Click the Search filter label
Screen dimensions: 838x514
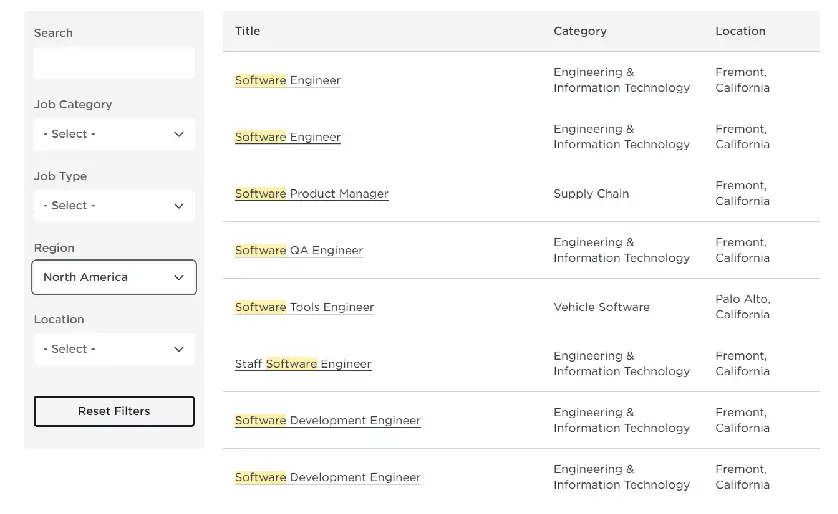point(53,33)
